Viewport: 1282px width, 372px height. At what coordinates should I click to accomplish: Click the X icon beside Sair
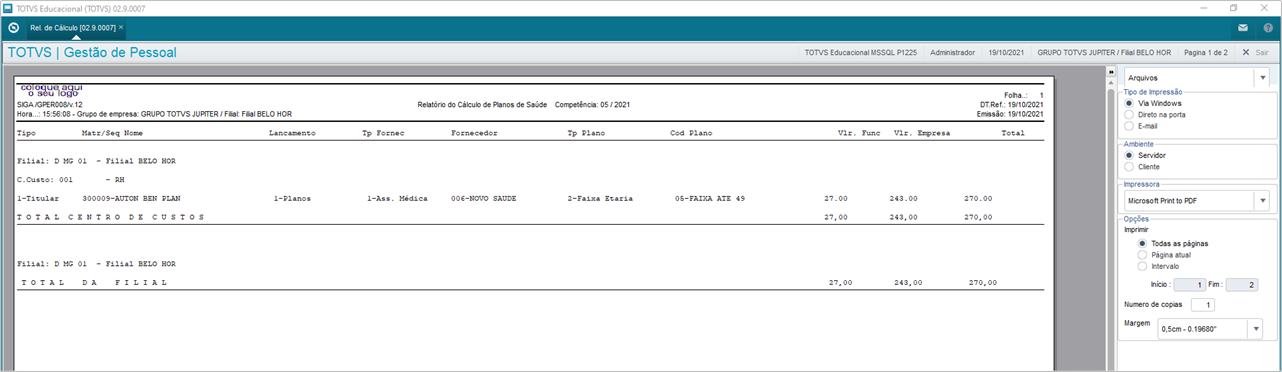tap(1245, 52)
